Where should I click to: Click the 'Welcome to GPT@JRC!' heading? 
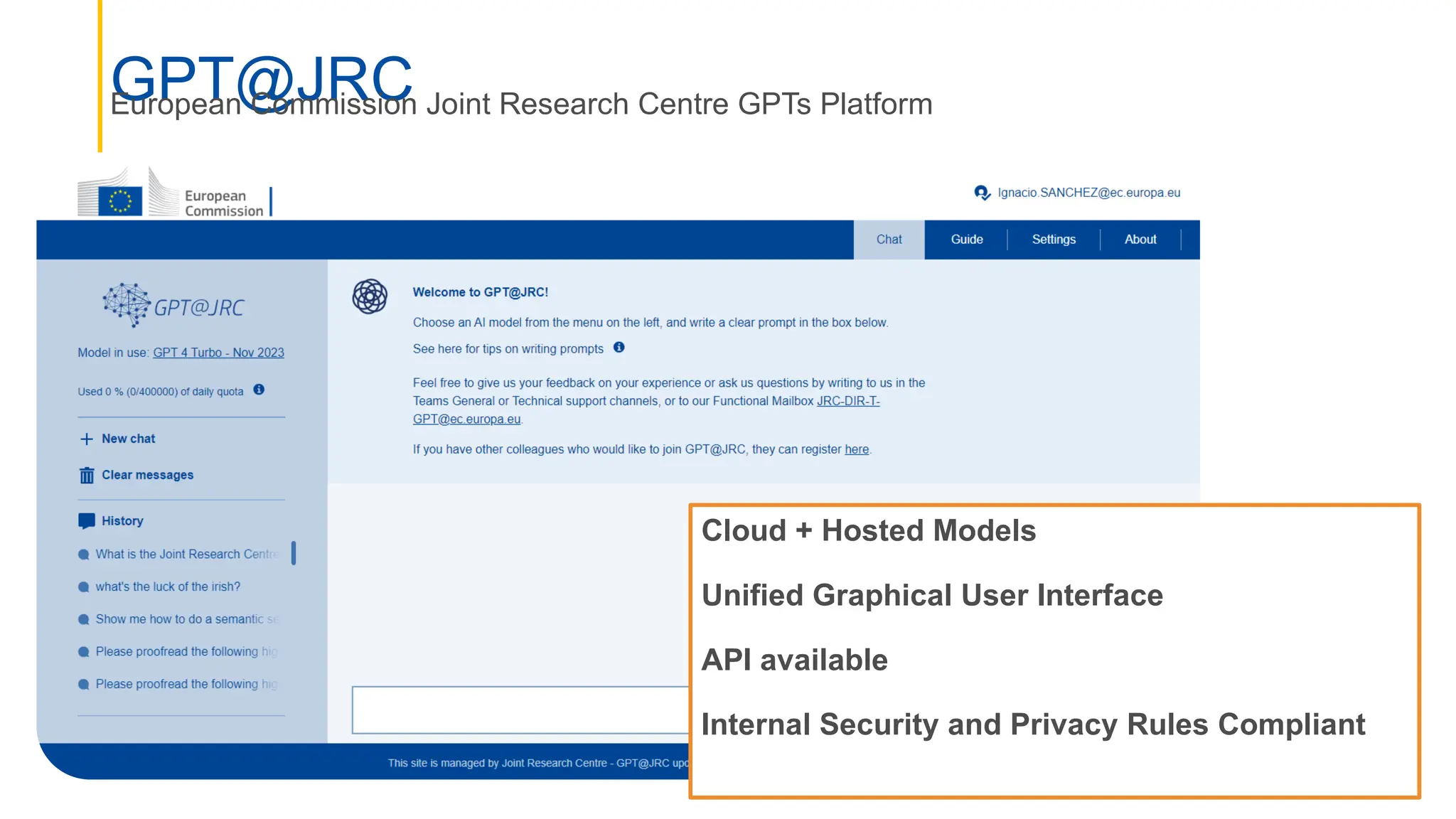481,292
